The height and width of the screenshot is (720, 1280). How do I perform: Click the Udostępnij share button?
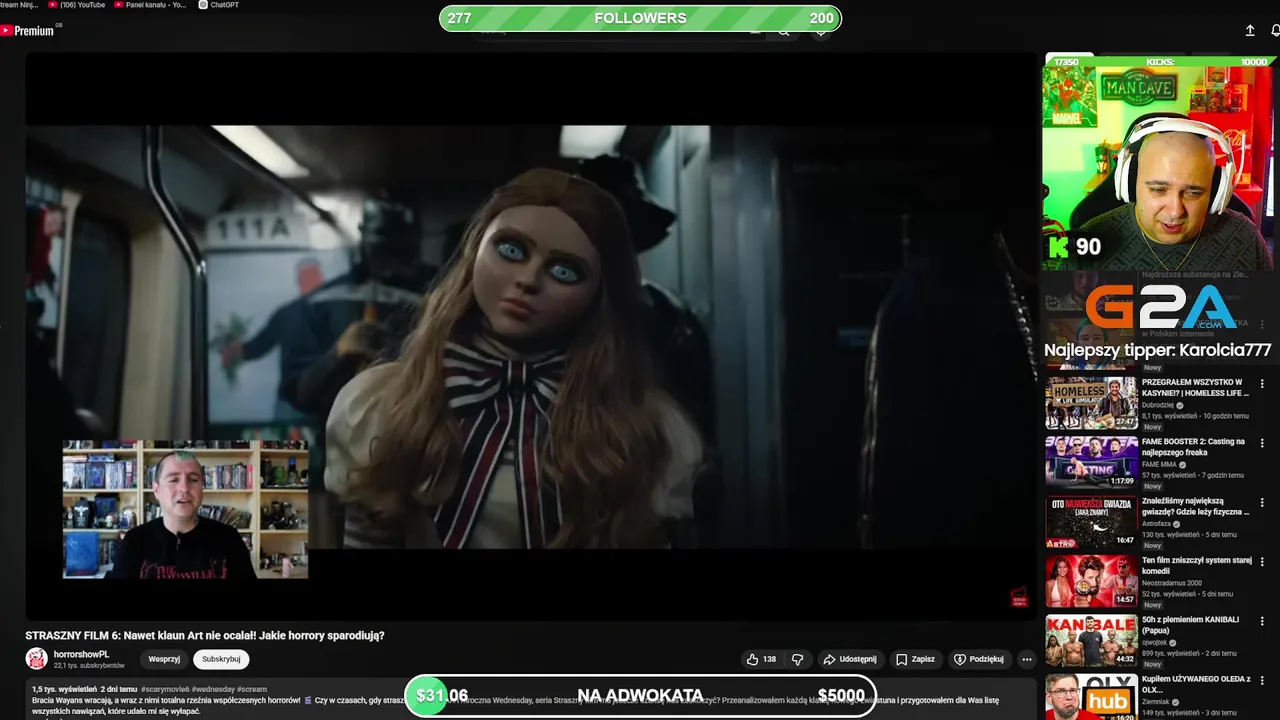click(x=849, y=659)
